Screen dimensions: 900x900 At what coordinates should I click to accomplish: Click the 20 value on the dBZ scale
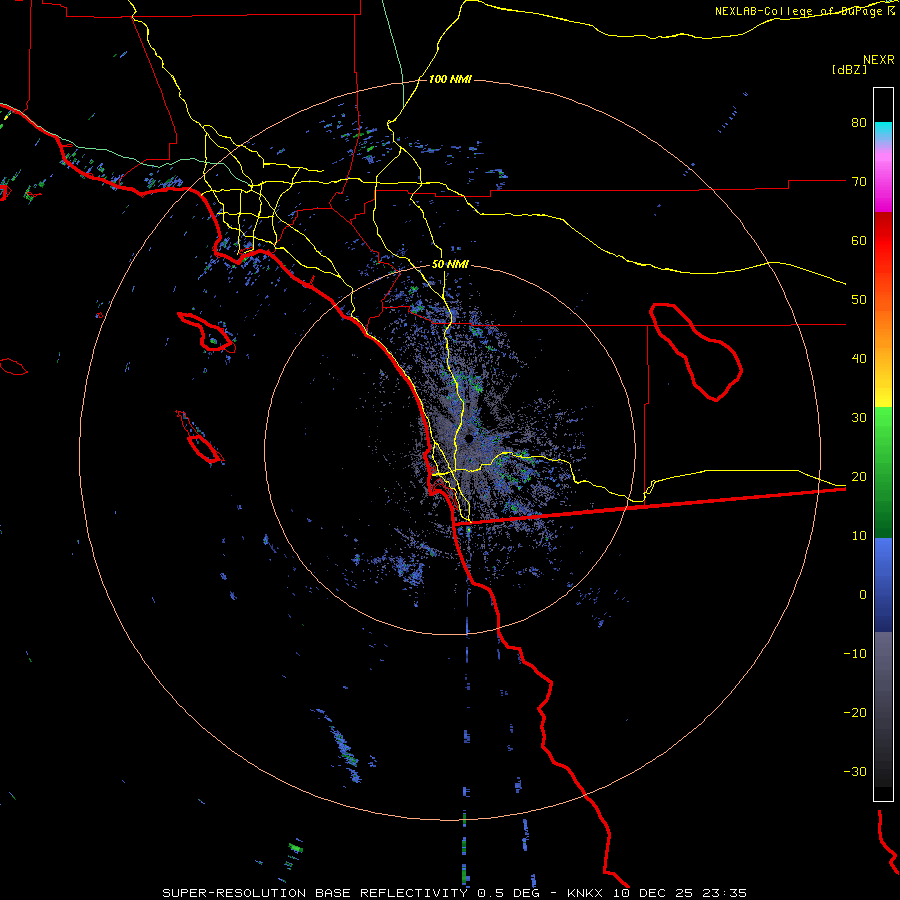pos(859,477)
